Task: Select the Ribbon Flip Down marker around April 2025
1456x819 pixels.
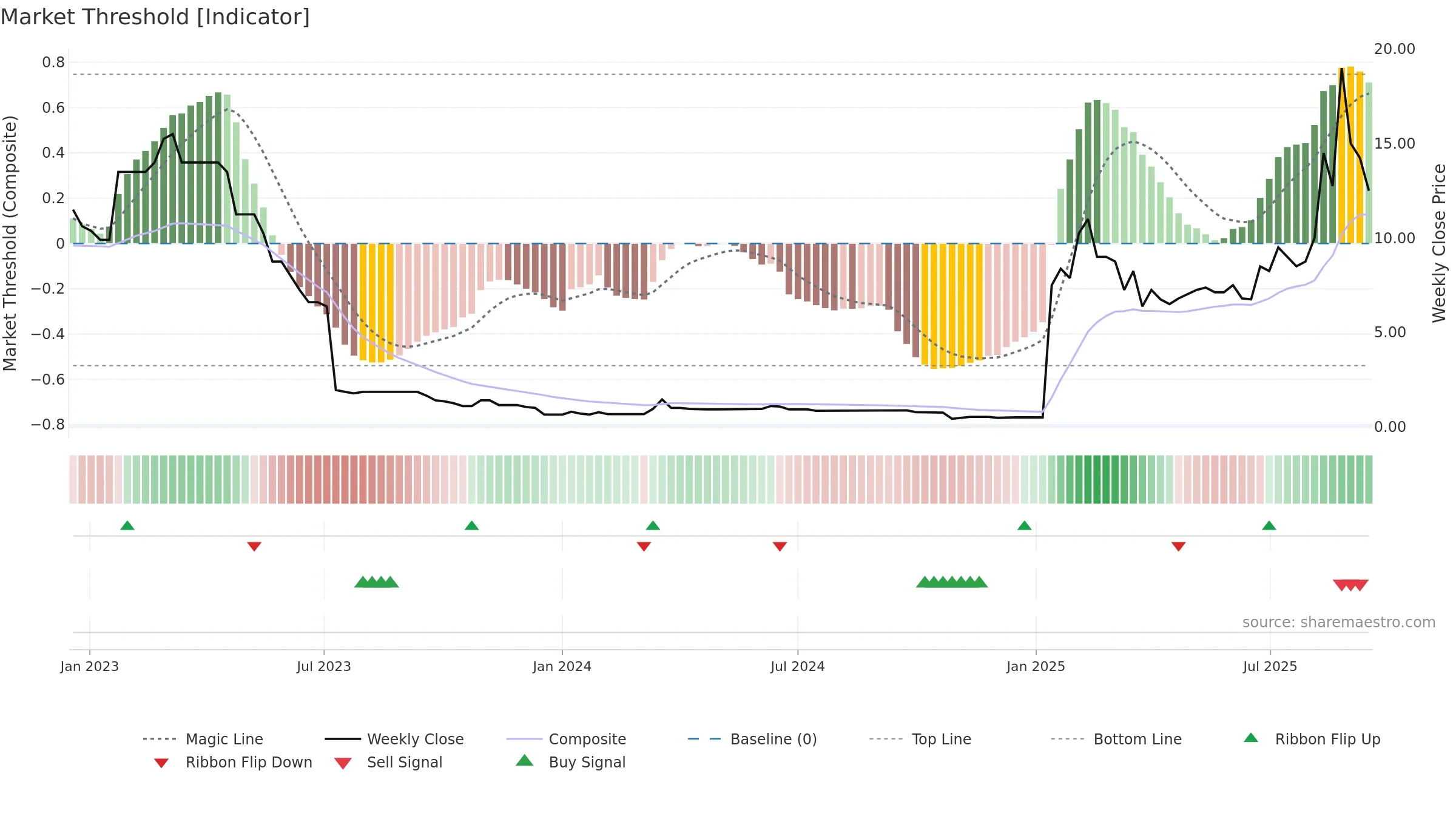Action: click(1178, 547)
